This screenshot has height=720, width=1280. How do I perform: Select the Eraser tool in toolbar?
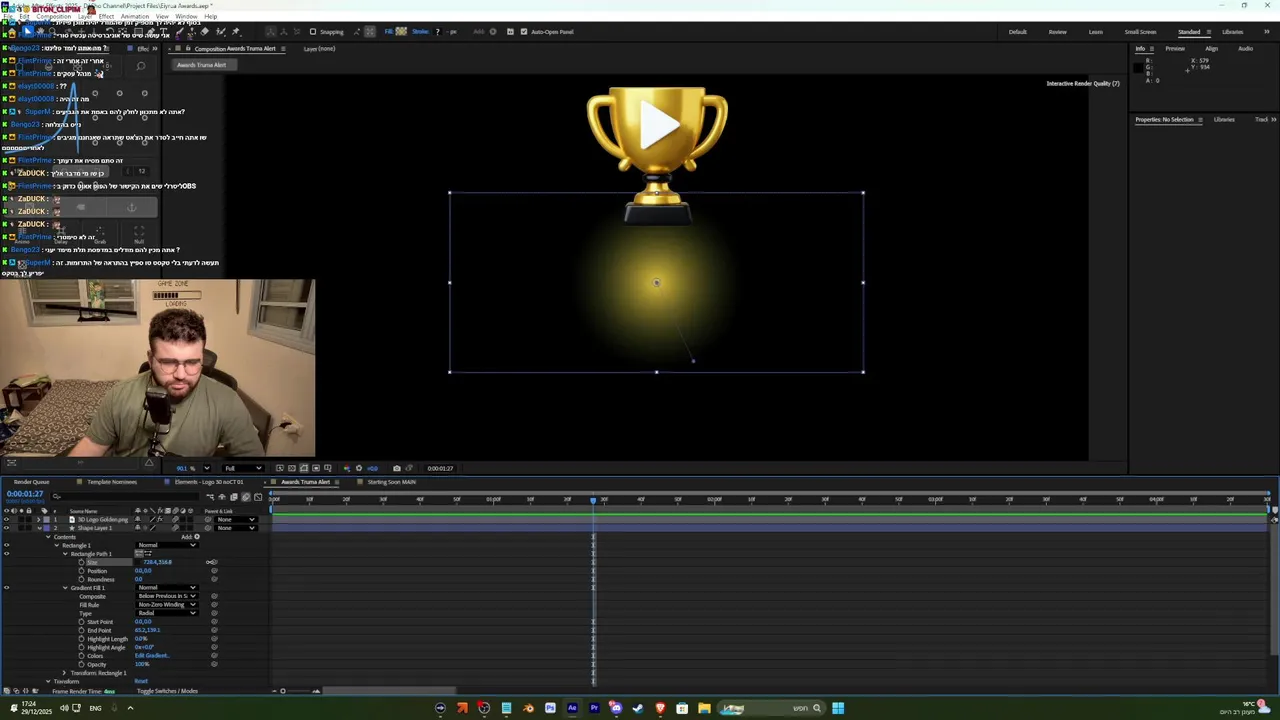tap(204, 31)
